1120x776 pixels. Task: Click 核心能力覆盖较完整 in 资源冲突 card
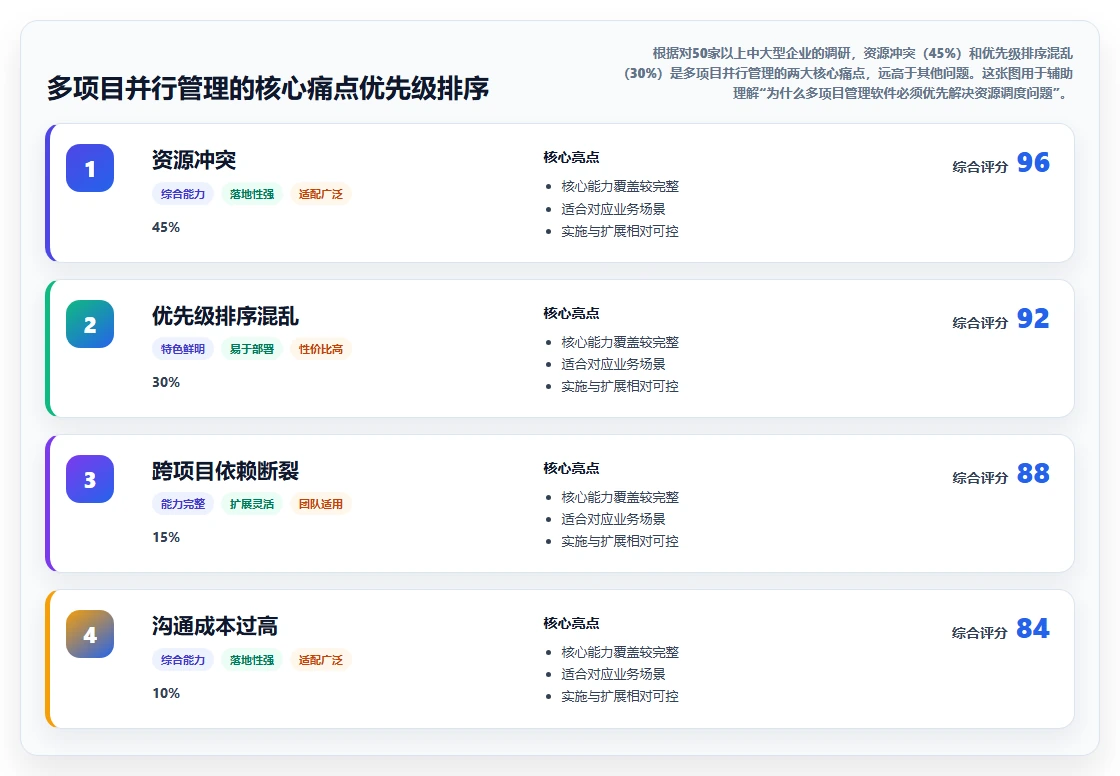pos(620,186)
